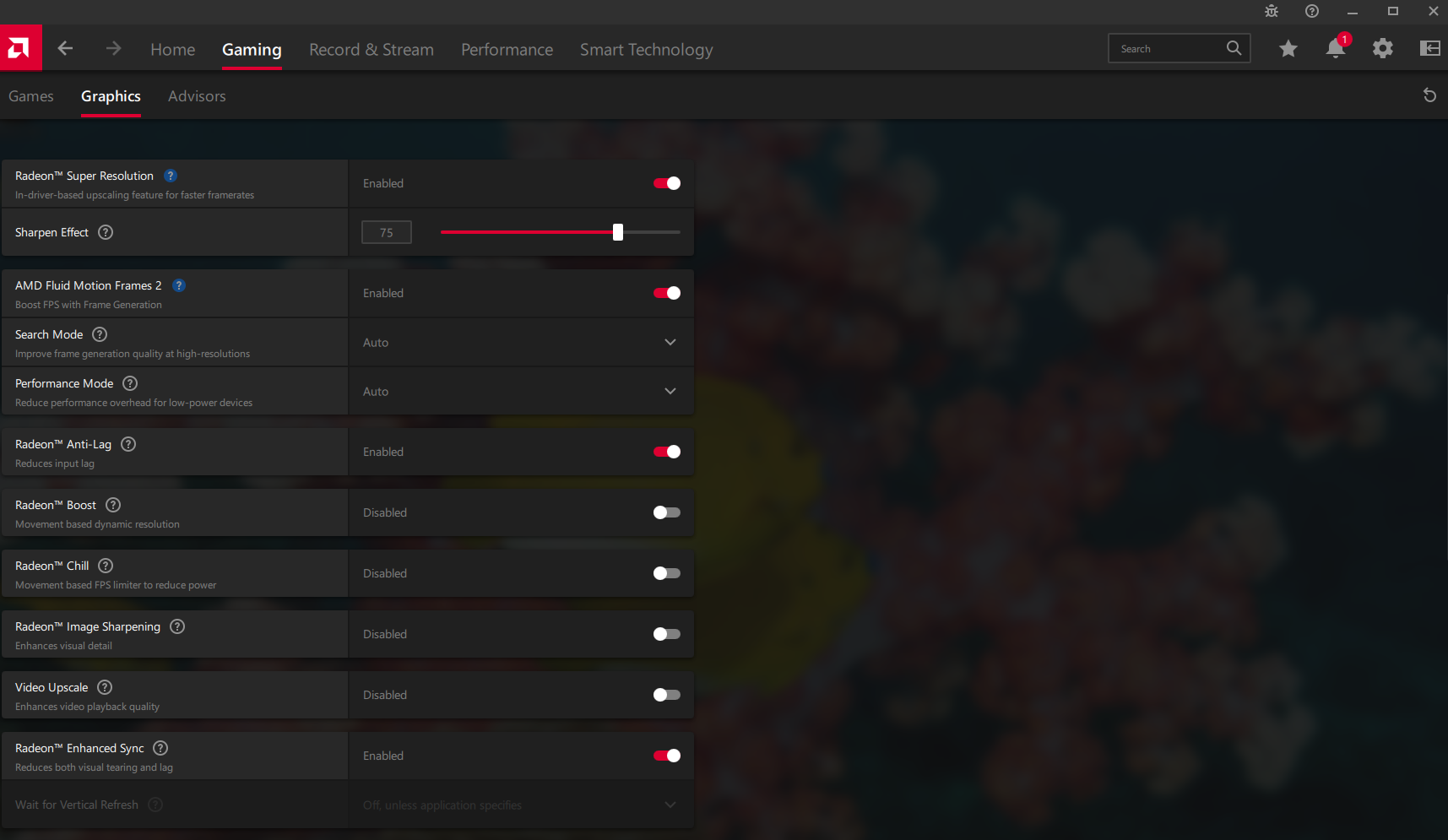Open settings gear icon
Image resolution: width=1448 pixels, height=840 pixels.
pyautogui.click(x=1383, y=48)
